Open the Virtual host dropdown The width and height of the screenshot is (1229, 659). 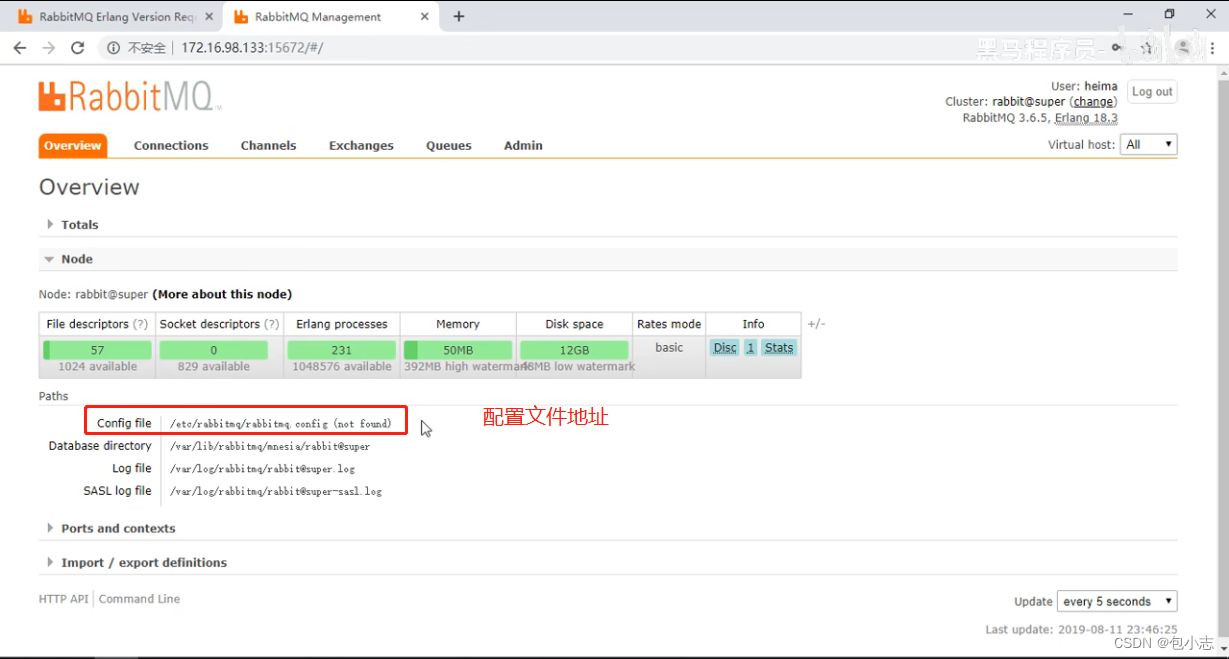click(x=1149, y=145)
